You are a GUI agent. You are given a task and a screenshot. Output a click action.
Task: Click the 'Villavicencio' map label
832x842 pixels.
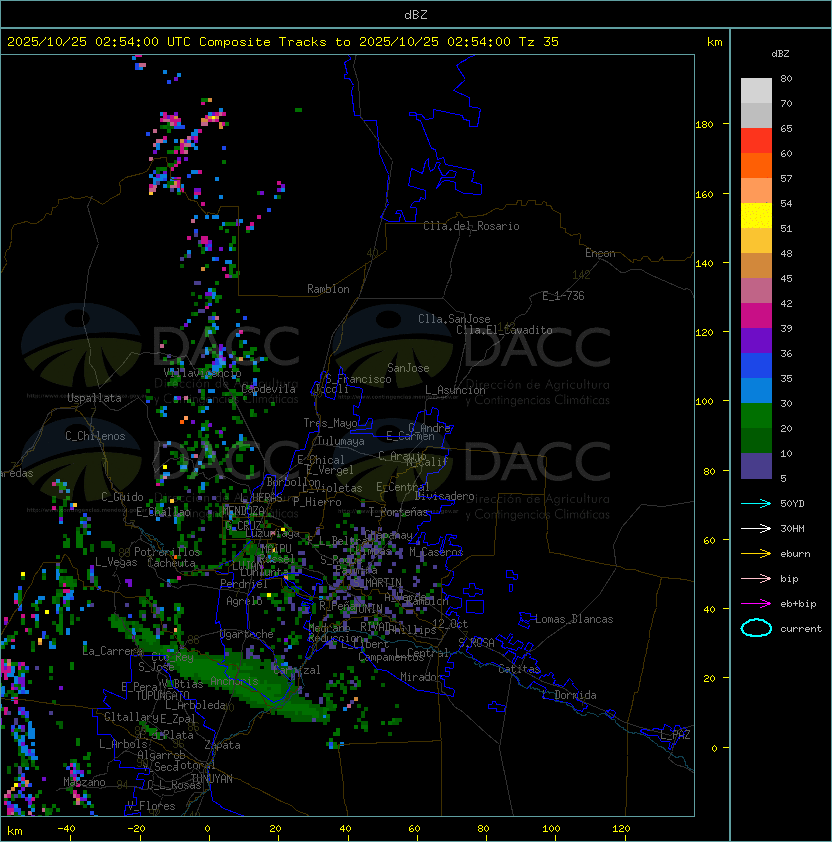(x=202, y=373)
